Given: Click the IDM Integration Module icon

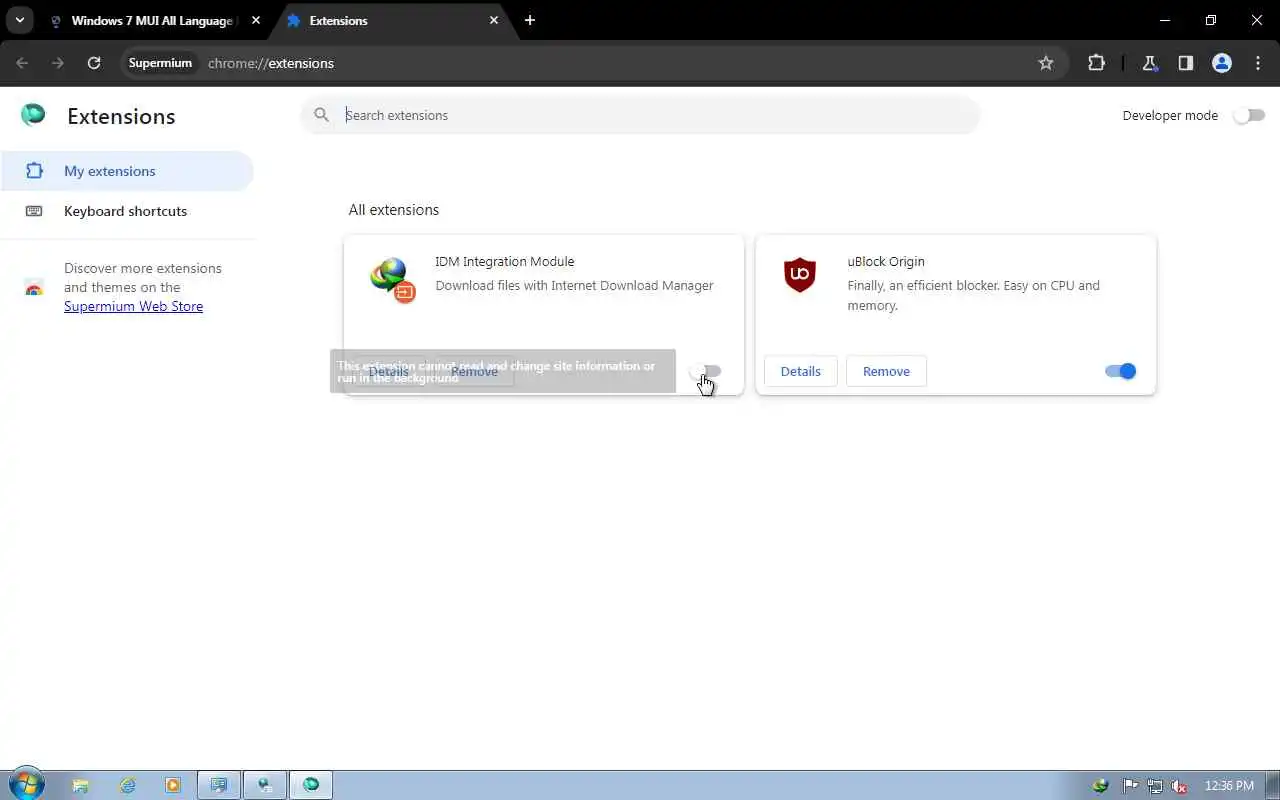Looking at the screenshot, I should [392, 279].
